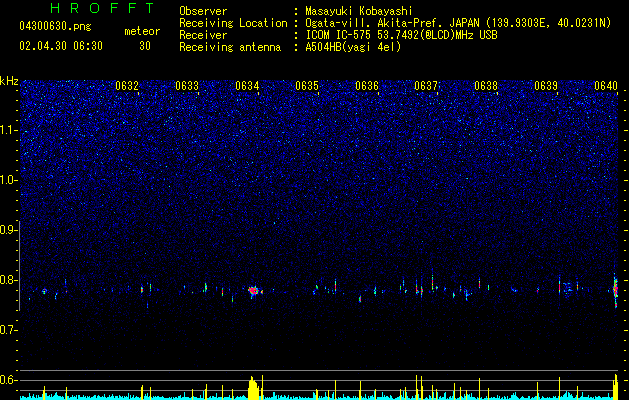Click the 0.8 kHz axis label
The height and width of the screenshot is (400, 629).
(9, 280)
